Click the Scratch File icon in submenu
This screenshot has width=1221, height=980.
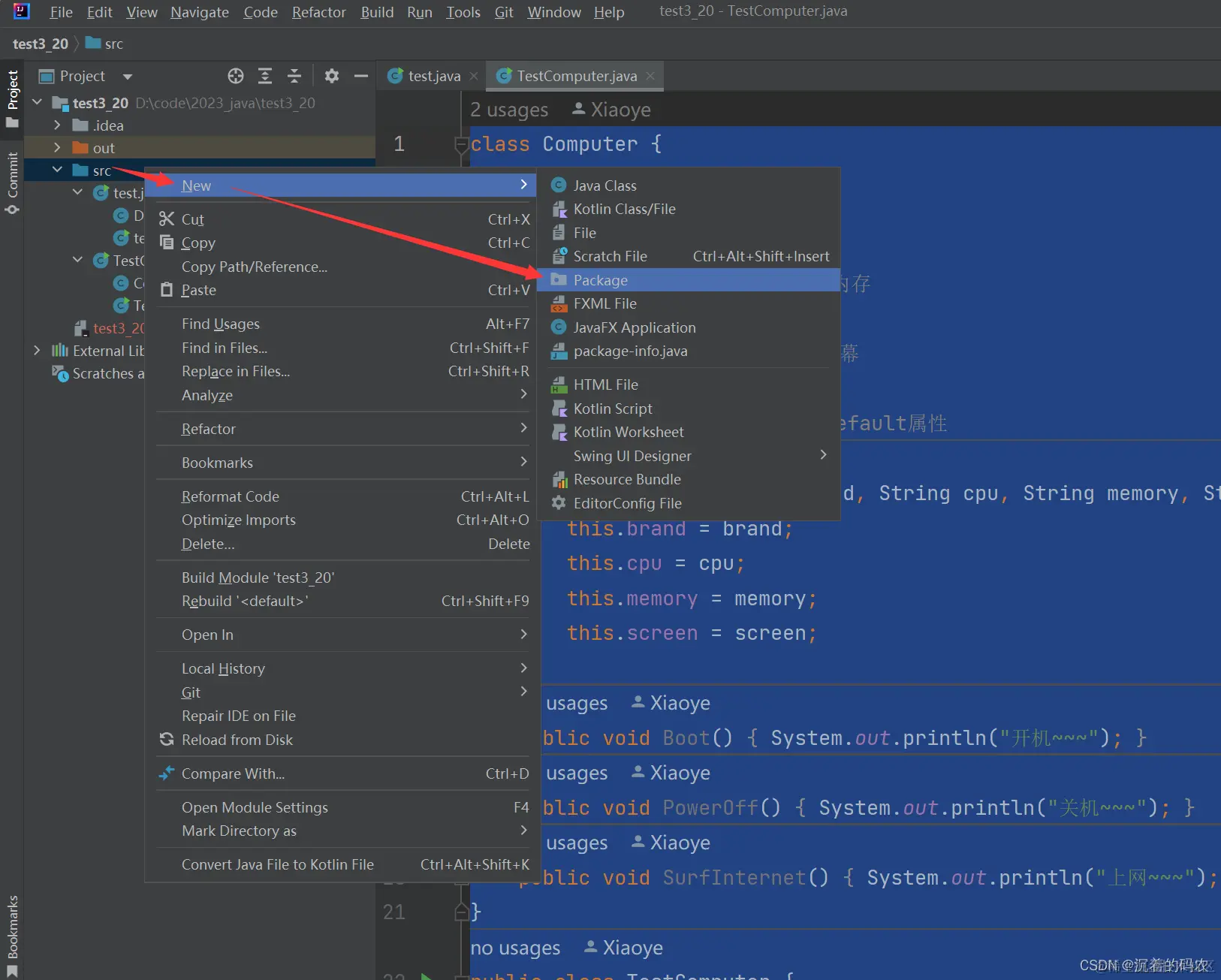click(x=559, y=256)
